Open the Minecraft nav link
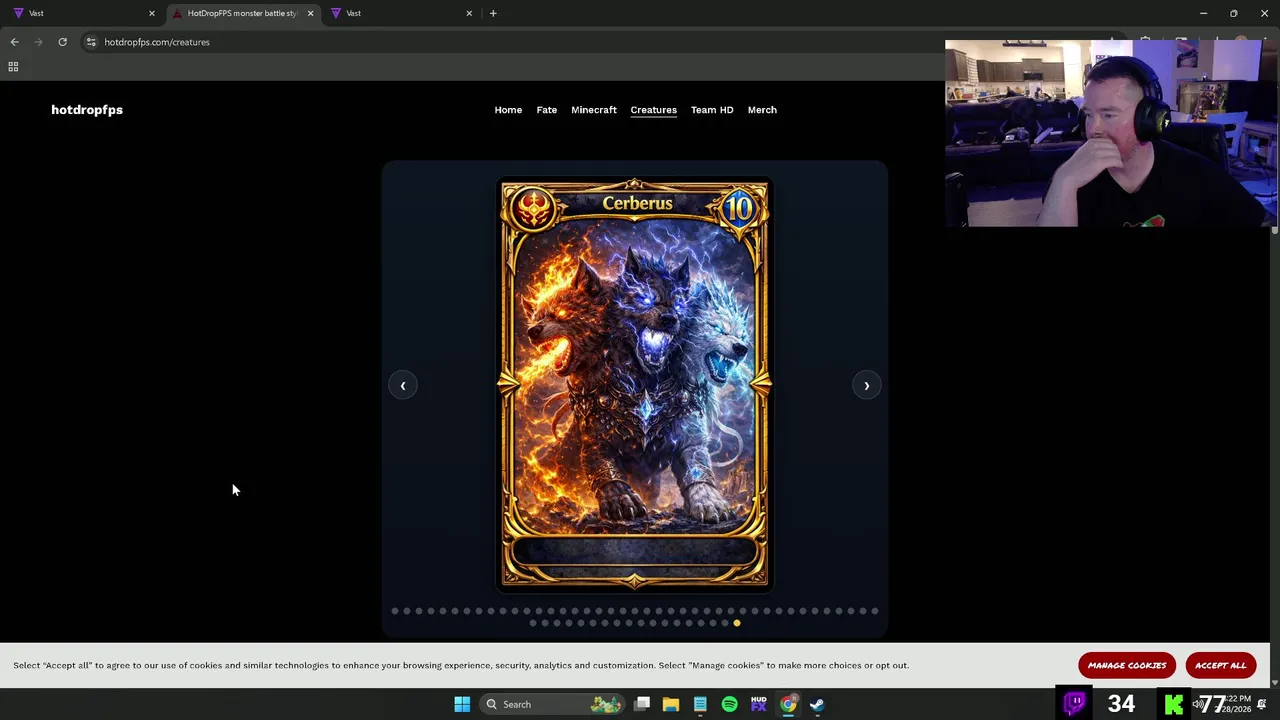This screenshot has width=1280, height=720. pyautogui.click(x=594, y=110)
